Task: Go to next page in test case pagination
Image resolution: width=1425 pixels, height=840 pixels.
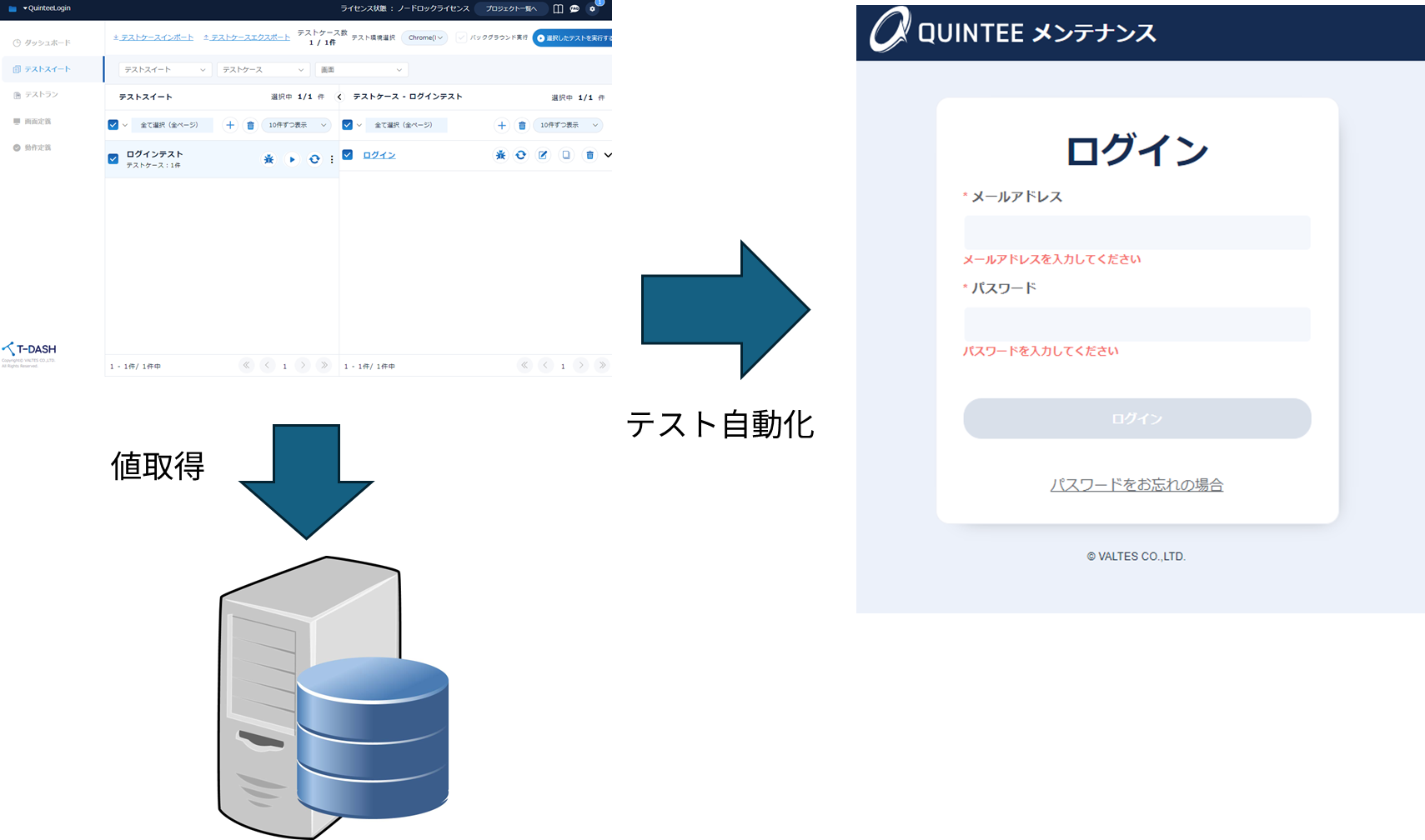Action: point(581,365)
